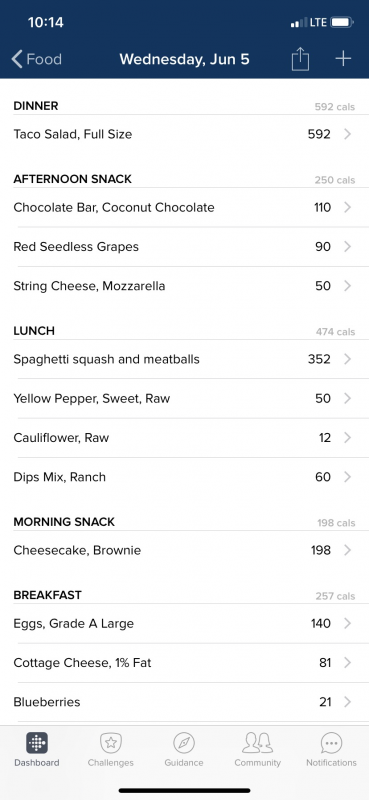Screen dimensions: 369x800
Task: Expand chevron beside Red Seedless Grapes
Action: (348, 246)
